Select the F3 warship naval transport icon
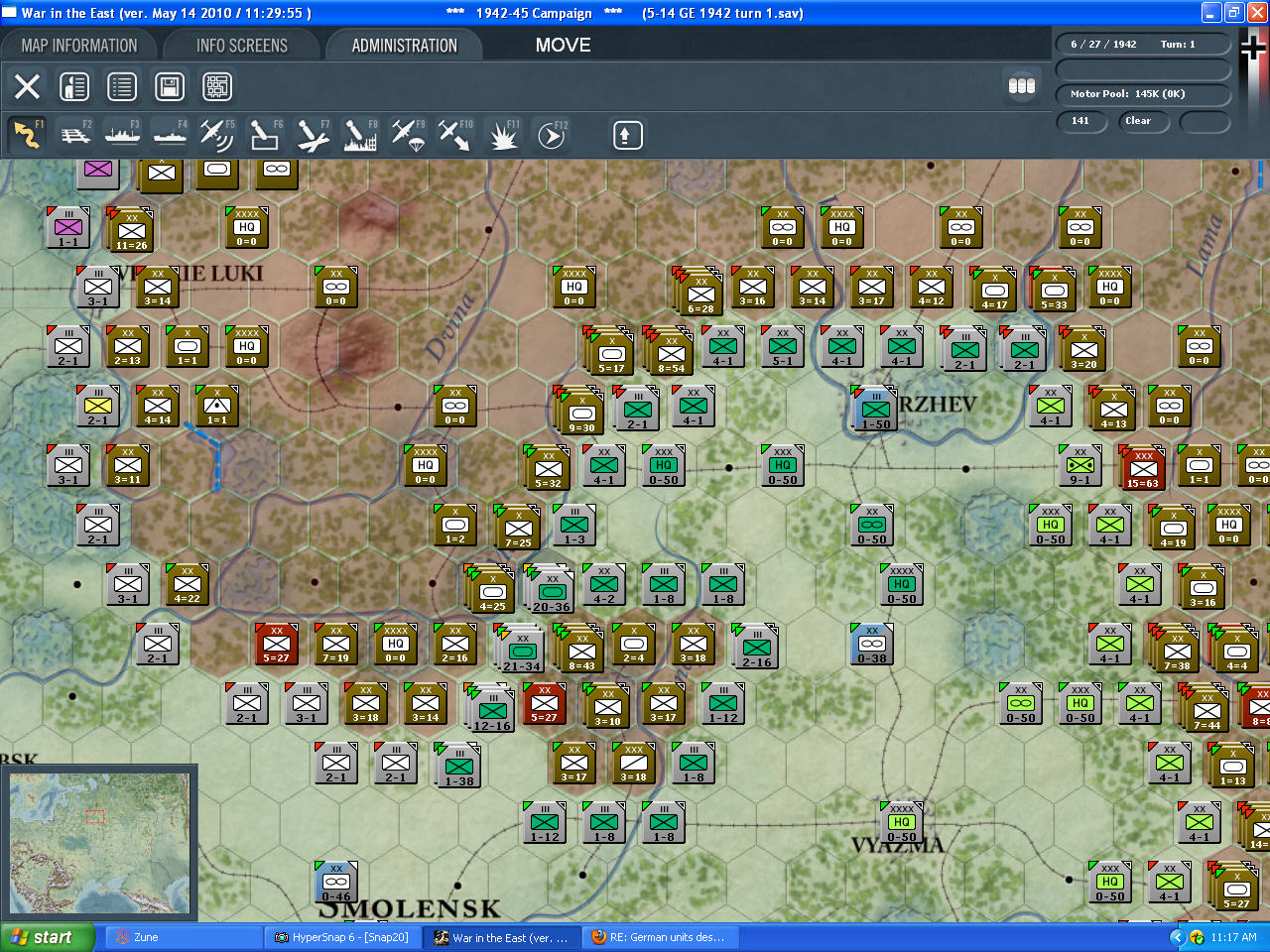 (122, 135)
